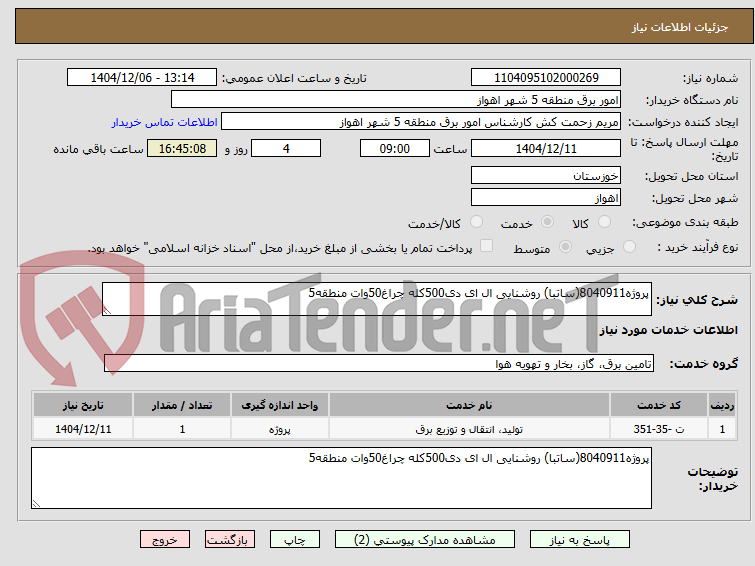Screen dimensions: 755x566
Task: Click the تعداد / مقدار column header
Action: pyautogui.click(x=182, y=405)
